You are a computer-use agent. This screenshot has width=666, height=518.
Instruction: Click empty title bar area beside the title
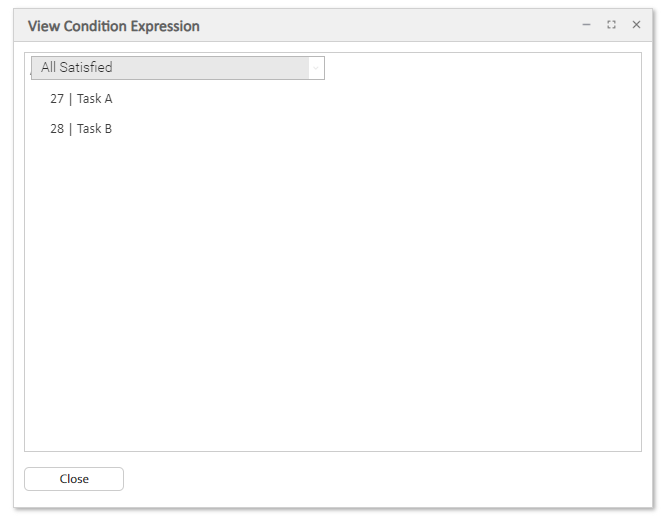(x=390, y=26)
